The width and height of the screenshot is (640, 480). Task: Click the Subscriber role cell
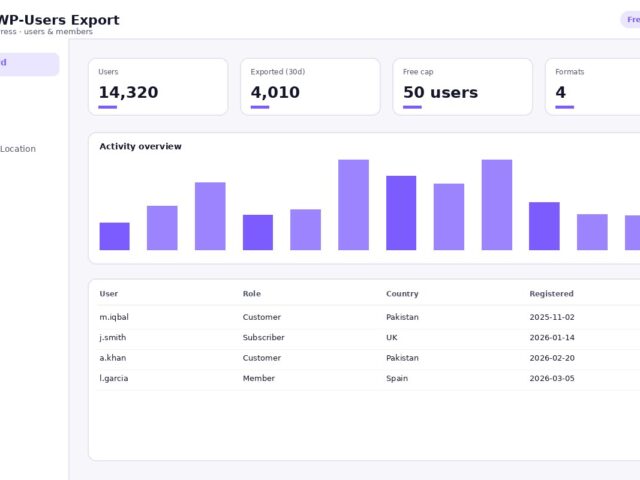(x=263, y=338)
